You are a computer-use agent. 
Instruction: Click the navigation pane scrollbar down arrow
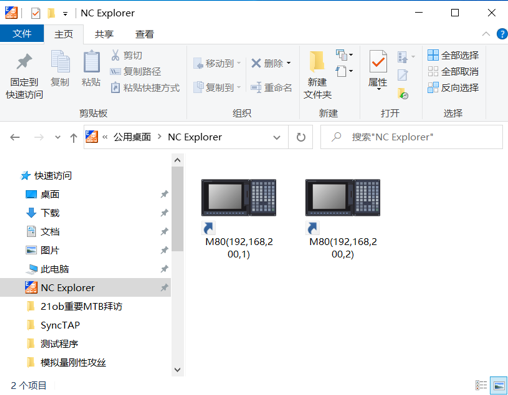177,370
